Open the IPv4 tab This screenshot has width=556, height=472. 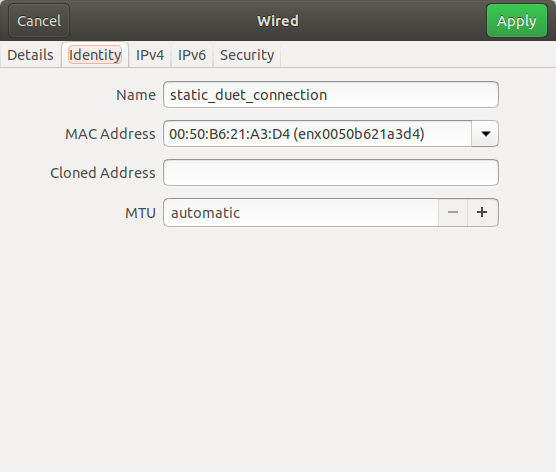coord(150,55)
